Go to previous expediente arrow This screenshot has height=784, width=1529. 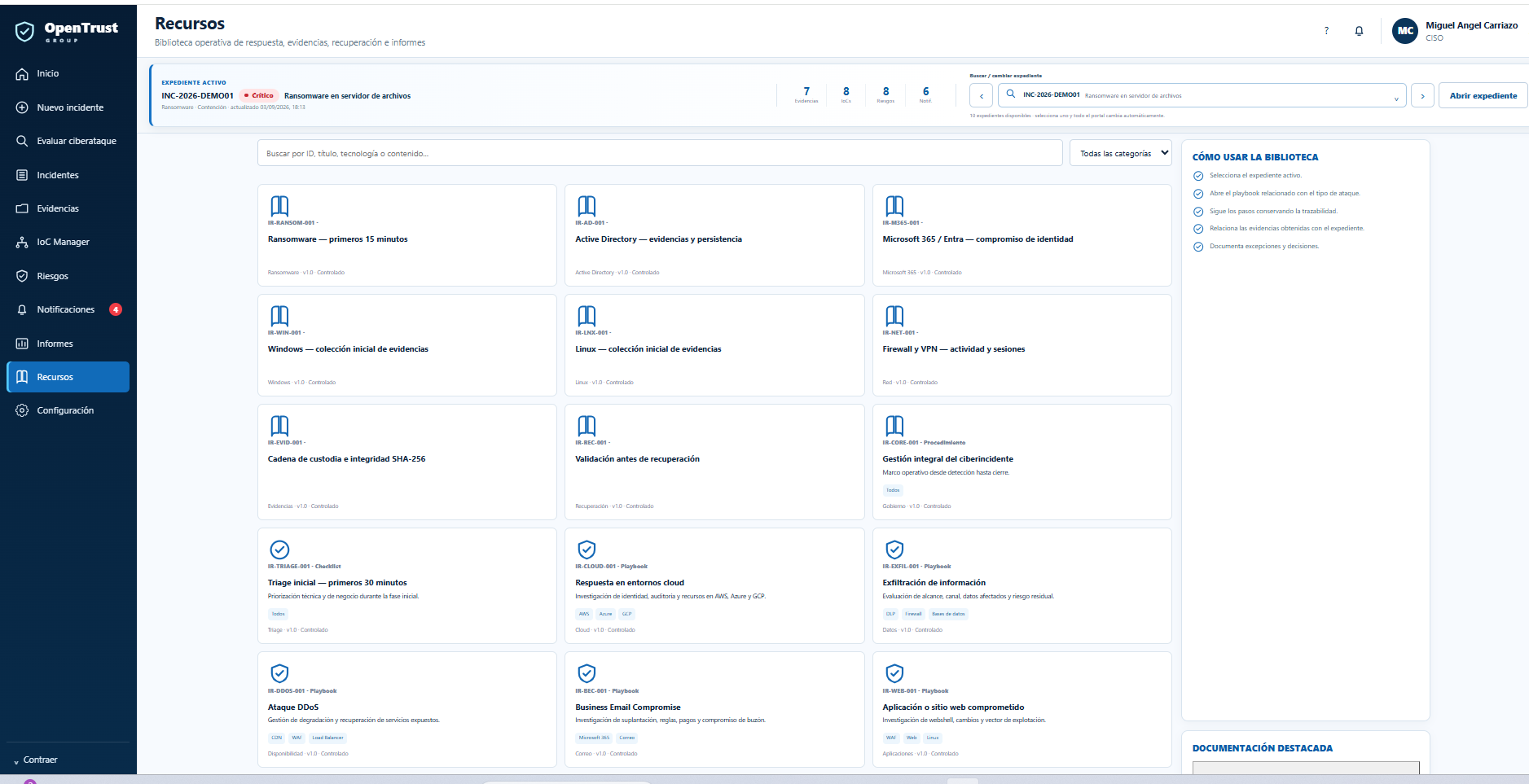point(981,95)
